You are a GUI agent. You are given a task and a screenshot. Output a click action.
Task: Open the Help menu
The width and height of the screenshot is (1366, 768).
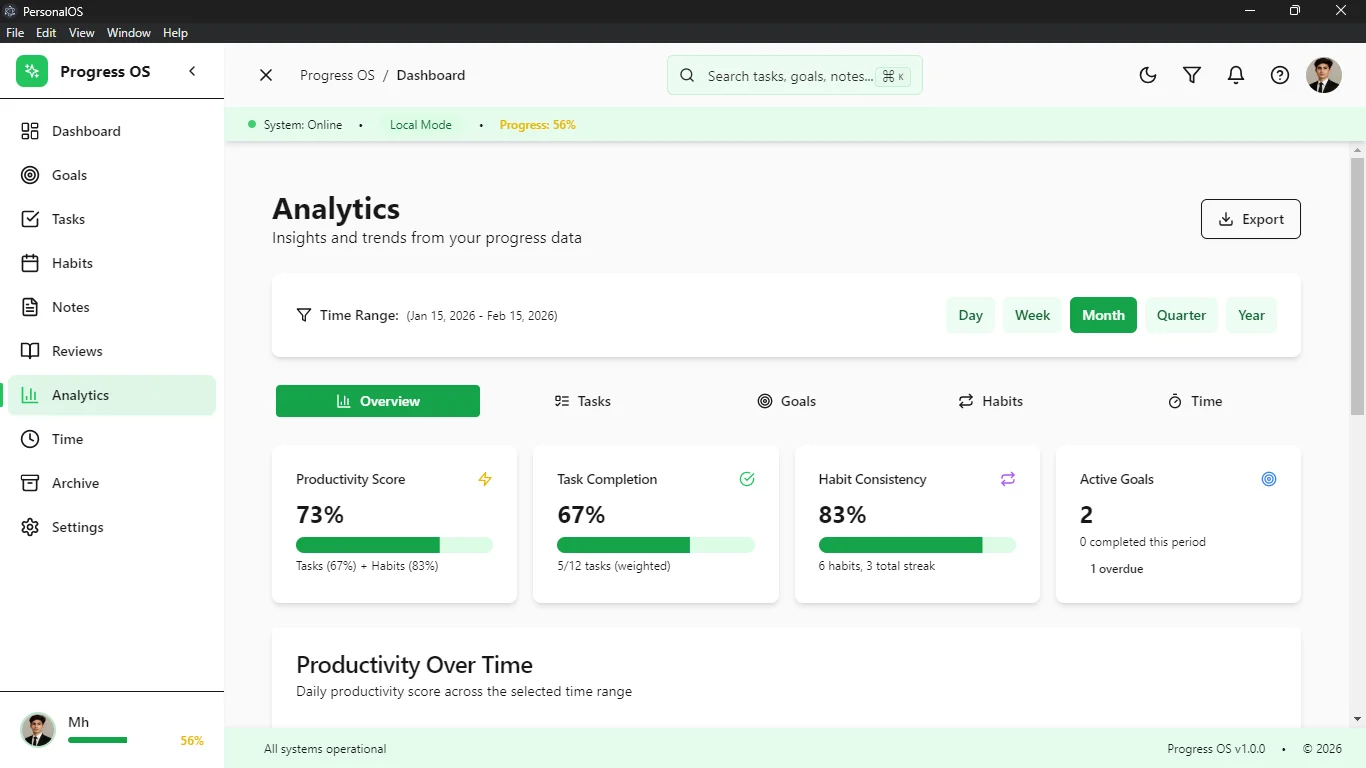coord(175,33)
